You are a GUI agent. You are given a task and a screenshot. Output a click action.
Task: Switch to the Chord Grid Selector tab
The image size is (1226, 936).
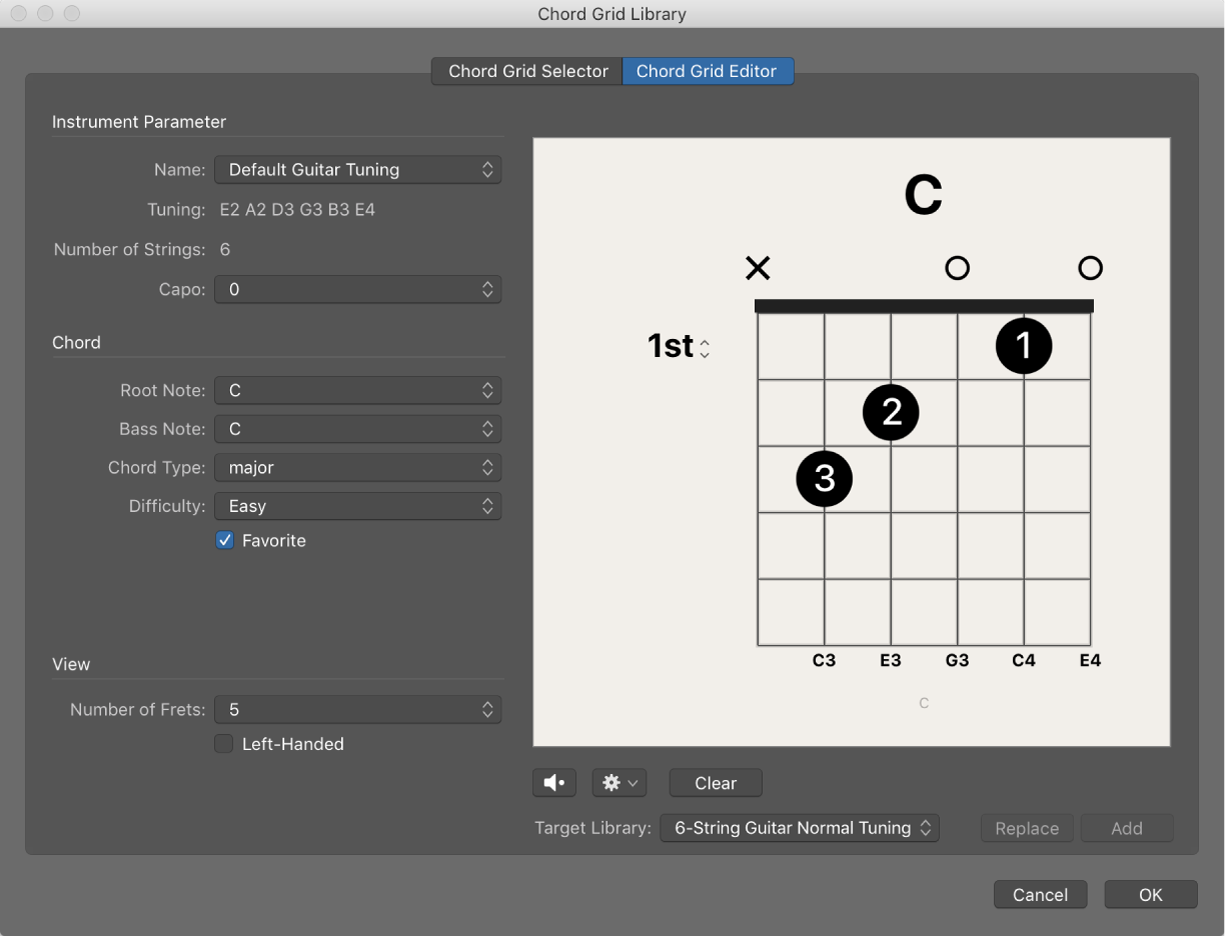pyautogui.click(x=526, y=71)
